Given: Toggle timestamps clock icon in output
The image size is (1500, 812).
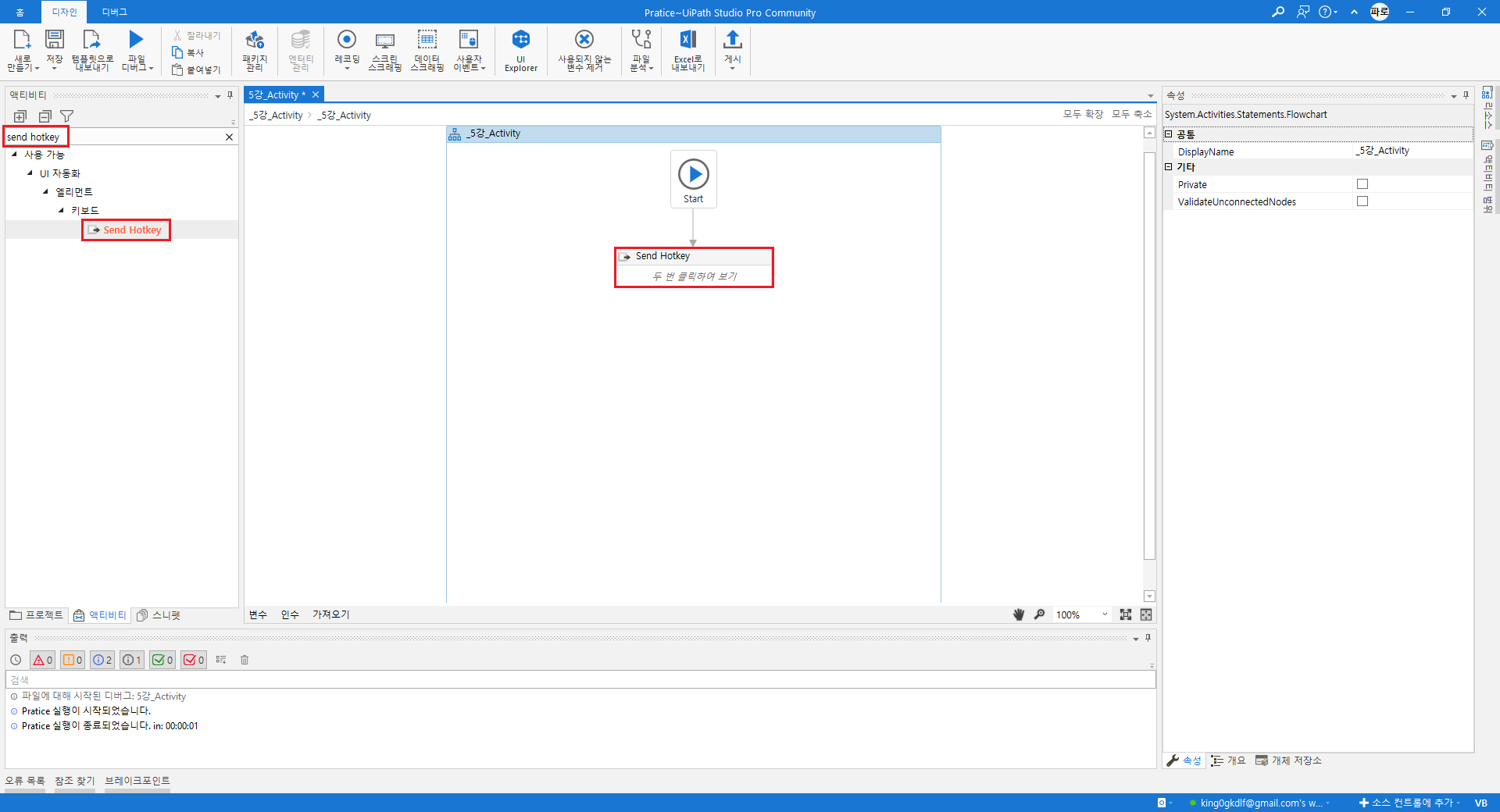Looking at the screenshot, I should pyautogui.click(x=16, y=660).
